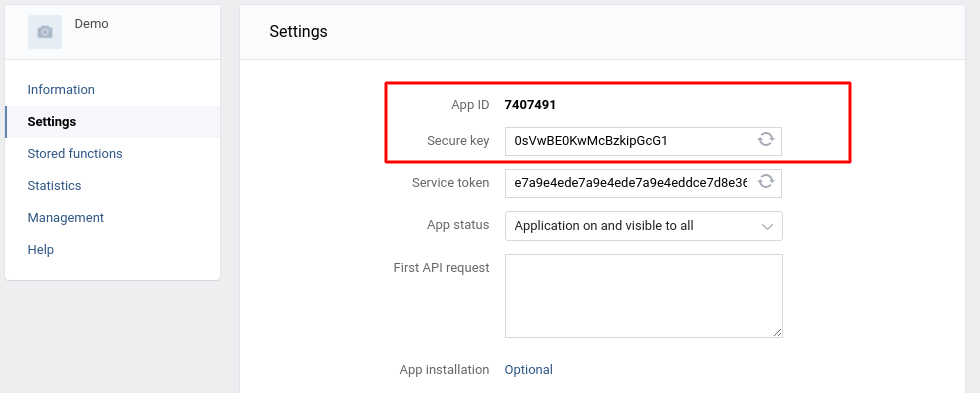Regenerate the Service token with refresh icon
The height and width of the screenshot is (393, 980).
[766, 182]
